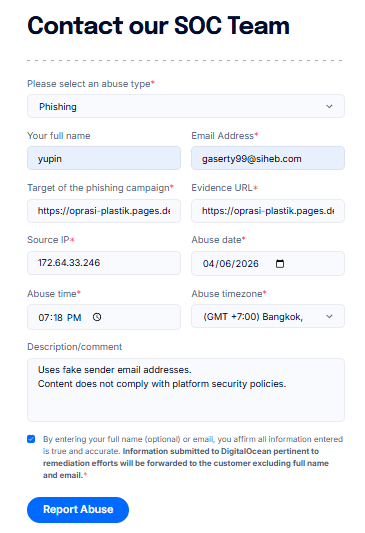
Task: Click the chevron arrow in abuse type selector
Action: pos(329,106)
